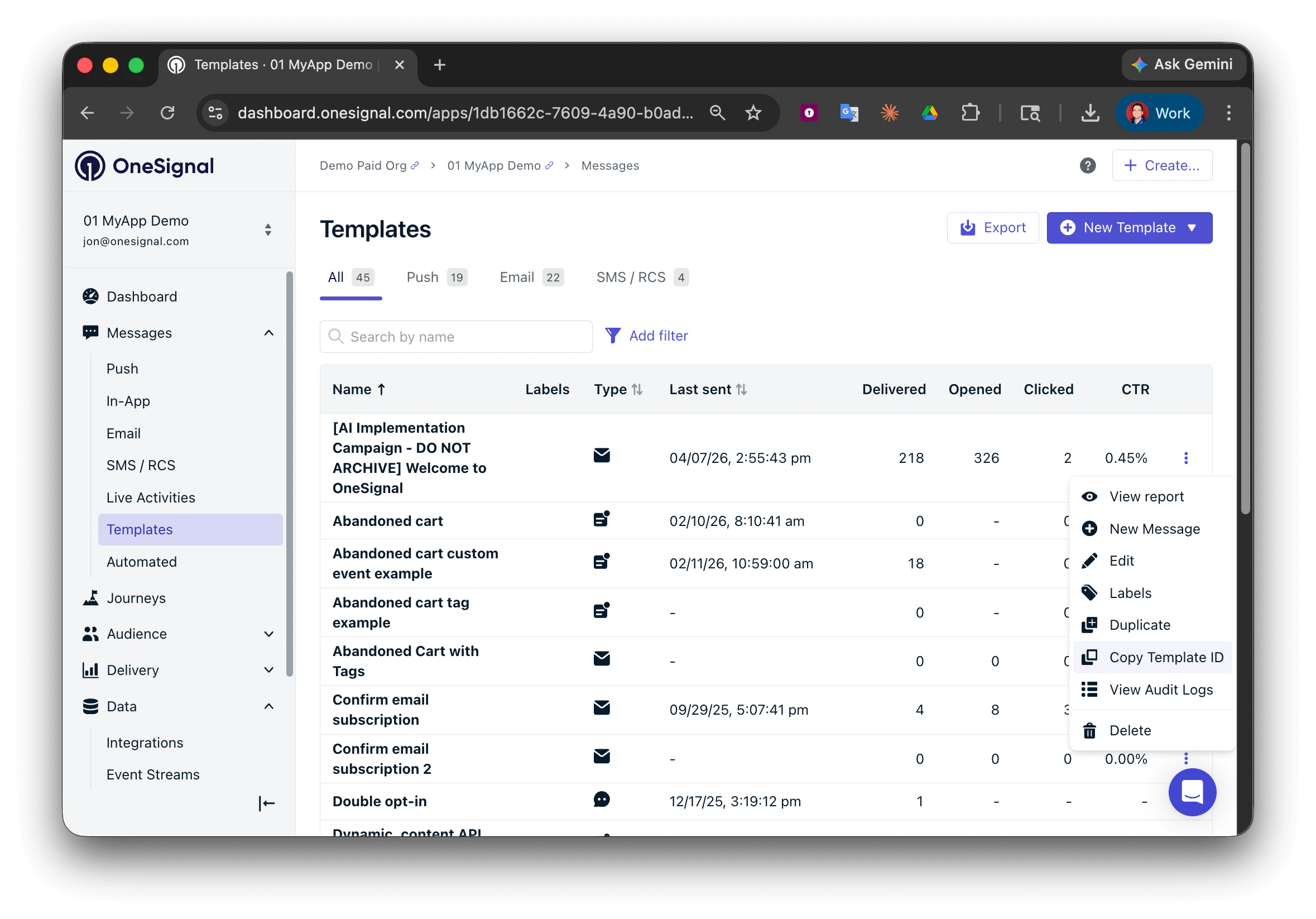The width and height of the screenshot is (1316, 919).
Task: Open the New Template dropdown arrow
Action: [x=1192, y=228]
